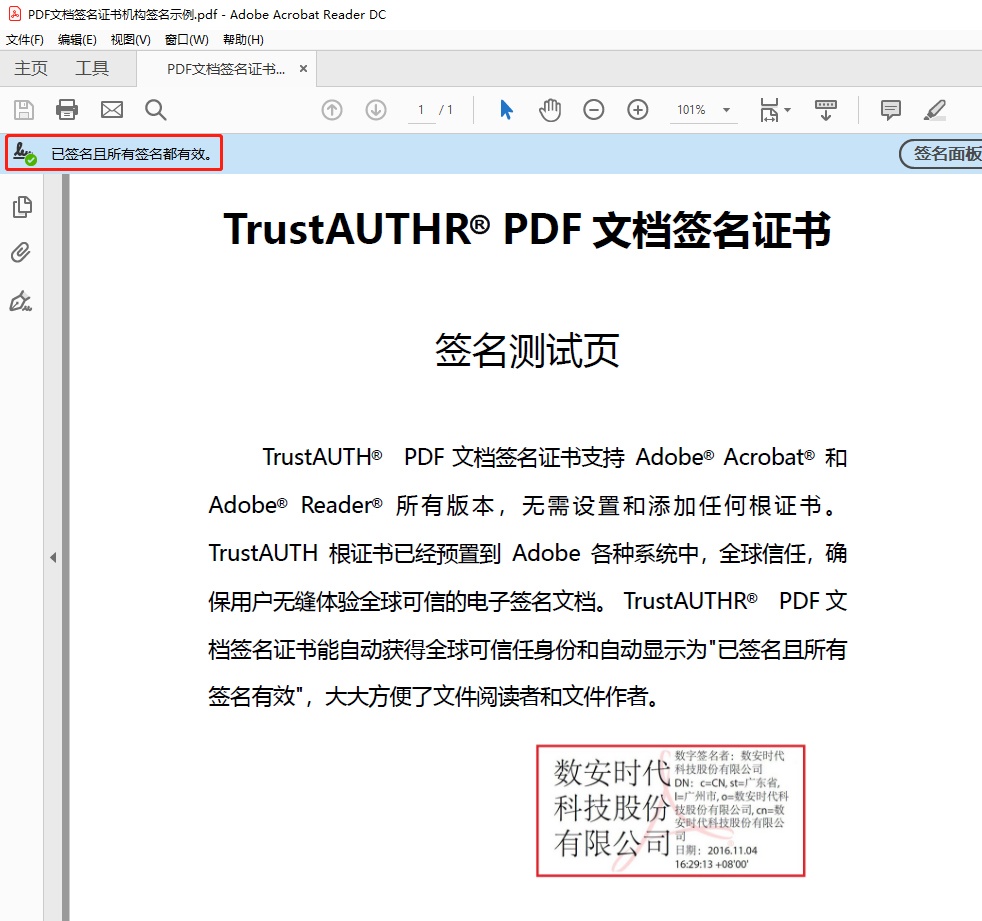The width and height of the screenshot is (982, 921).
Task: Expand the left navigation pane arrow
Action: click(53, 557)
